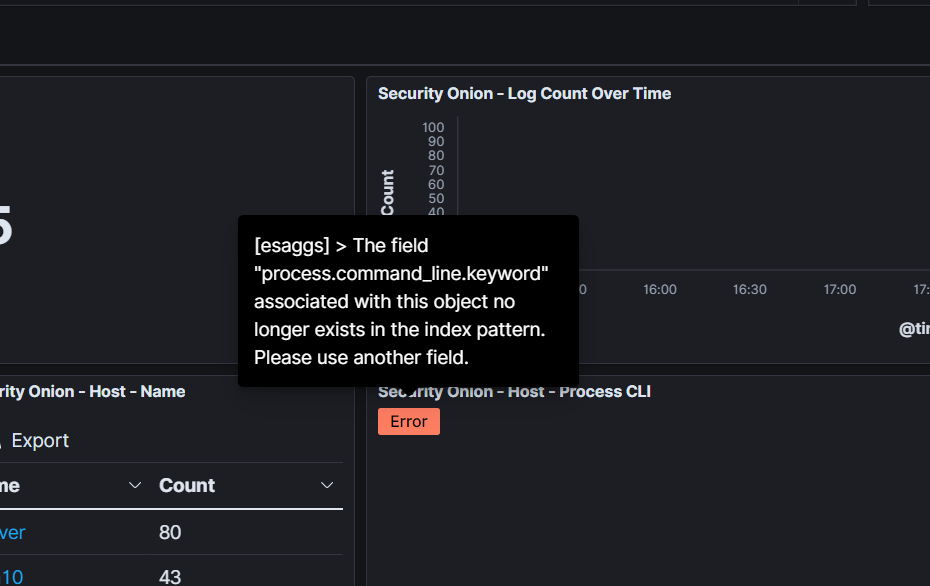
Task: Select the blue hostname link ending in "10"
Action: point(10,577)
